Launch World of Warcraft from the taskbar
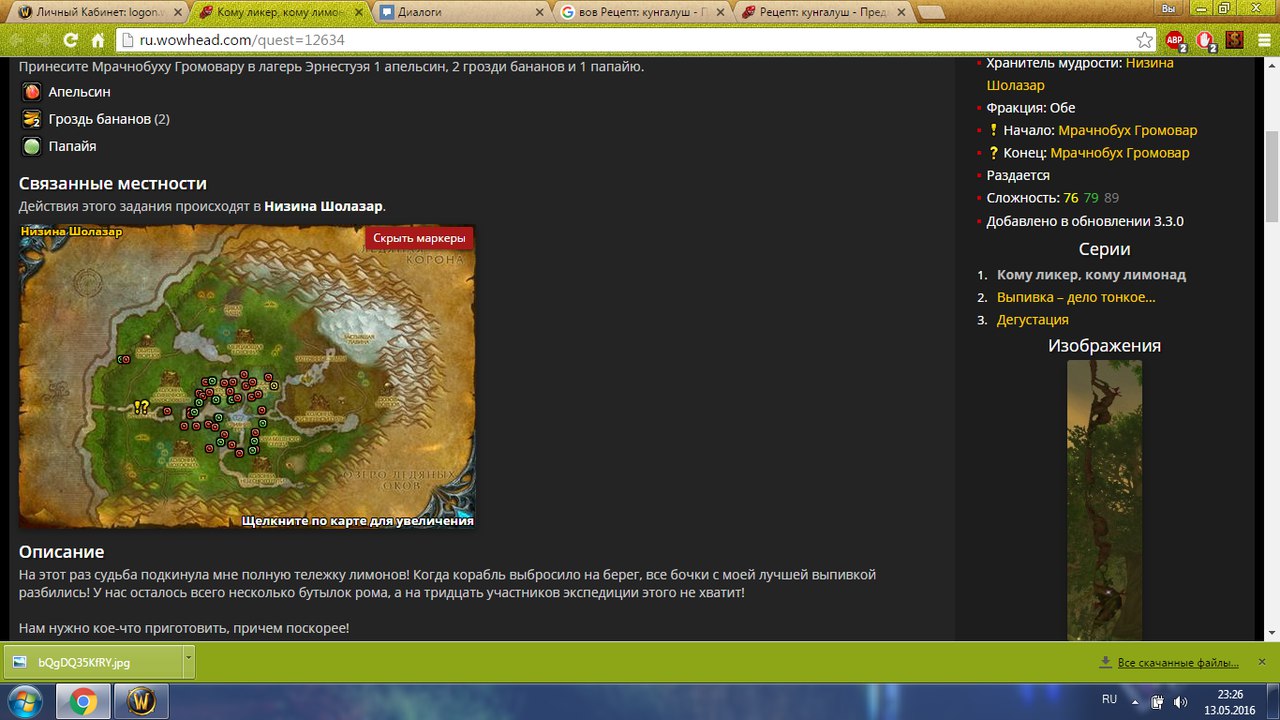The image size is (1280, 720). [x=141, y=701]
